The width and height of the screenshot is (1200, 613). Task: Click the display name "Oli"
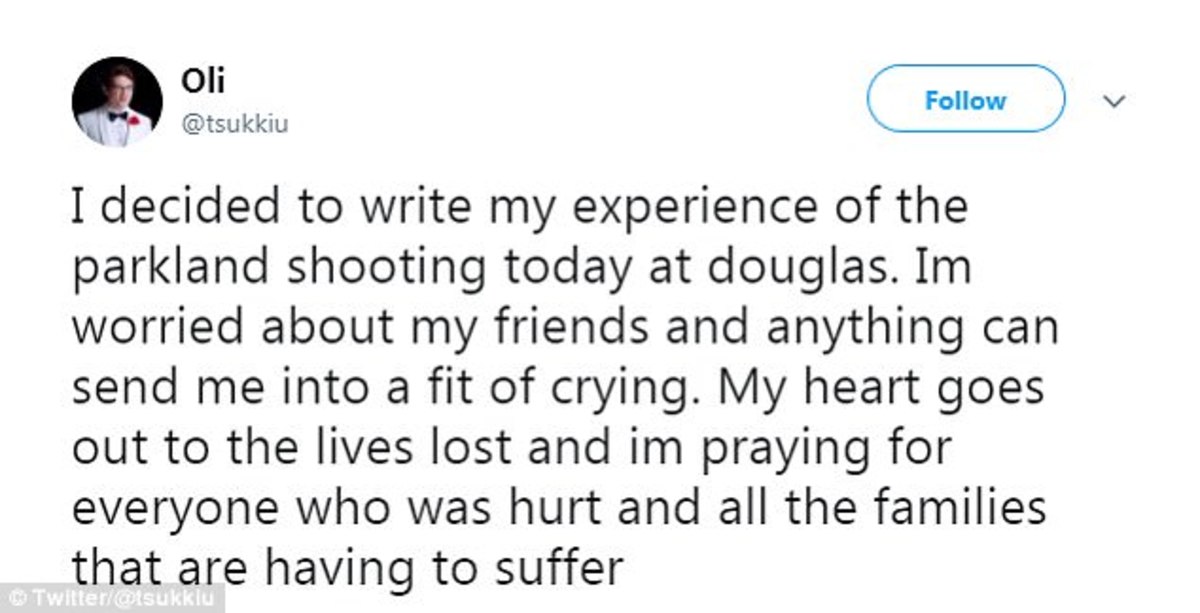197,82
